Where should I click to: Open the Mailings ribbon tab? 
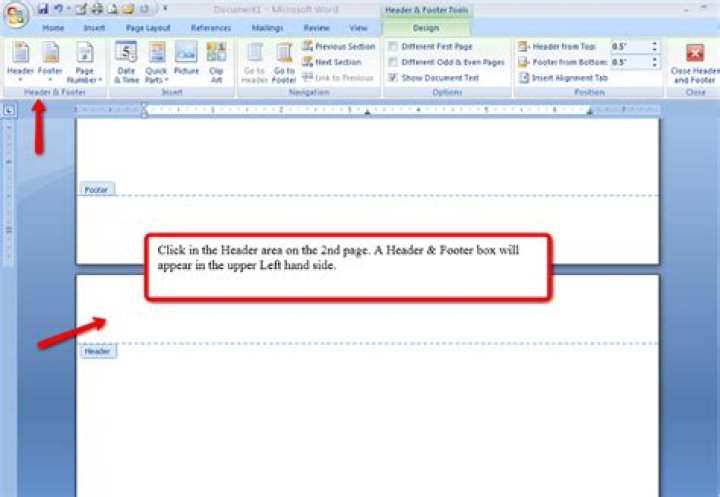tap(267, 29)
